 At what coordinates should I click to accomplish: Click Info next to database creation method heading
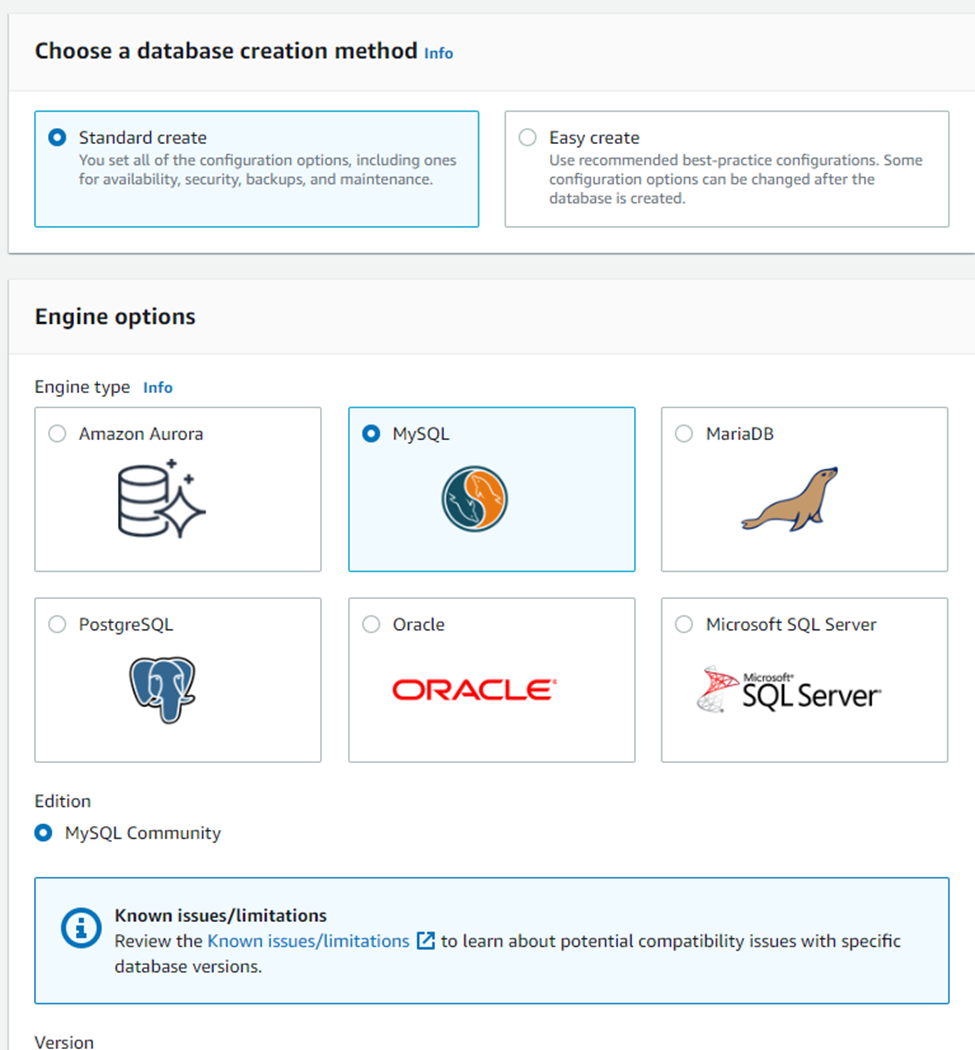point(438,54)
